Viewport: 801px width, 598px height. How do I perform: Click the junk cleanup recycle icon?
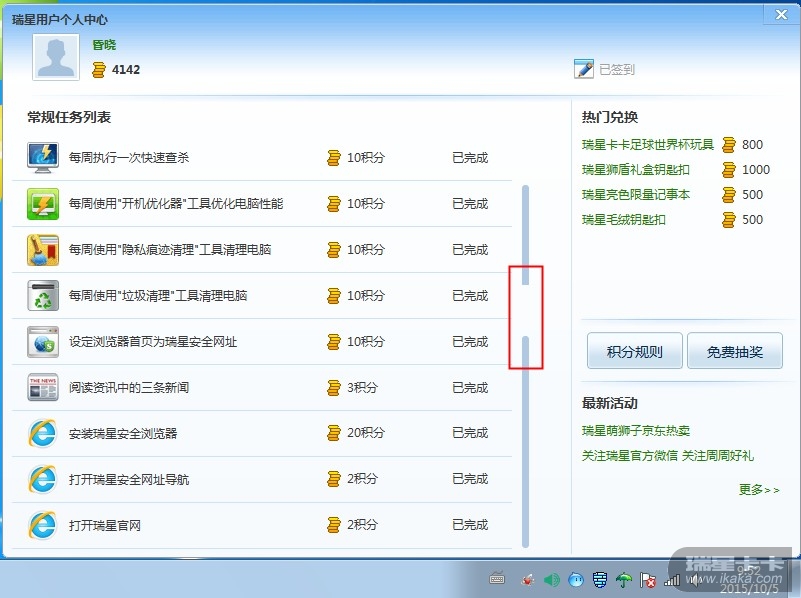point(43,296)
